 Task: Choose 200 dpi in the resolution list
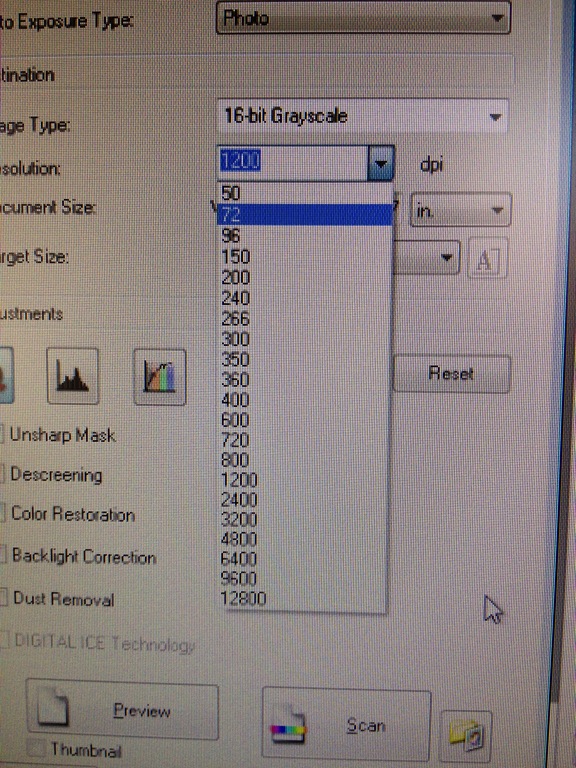click(x=304, y=277)
